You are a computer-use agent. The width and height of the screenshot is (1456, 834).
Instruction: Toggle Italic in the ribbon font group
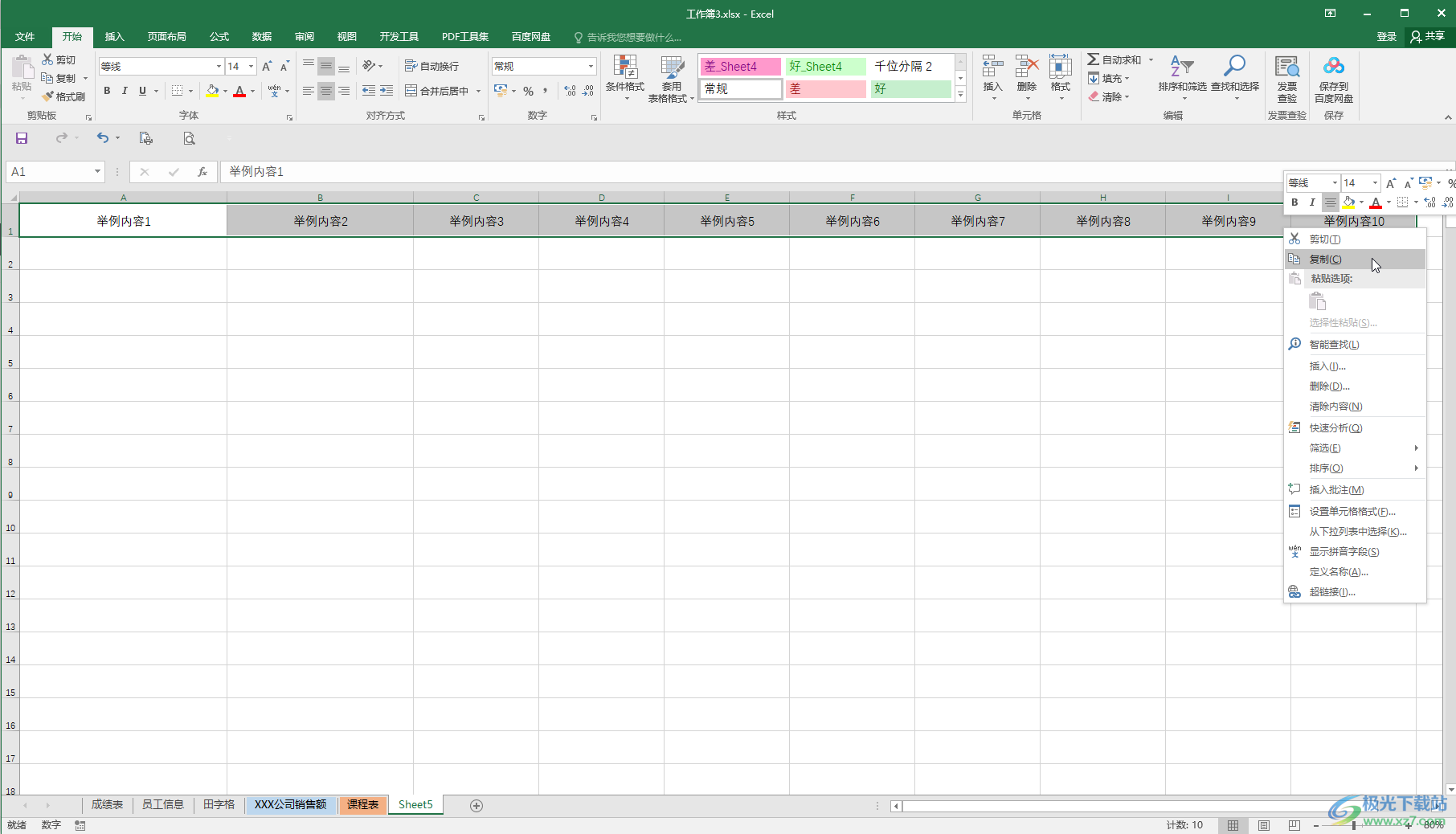125,91
